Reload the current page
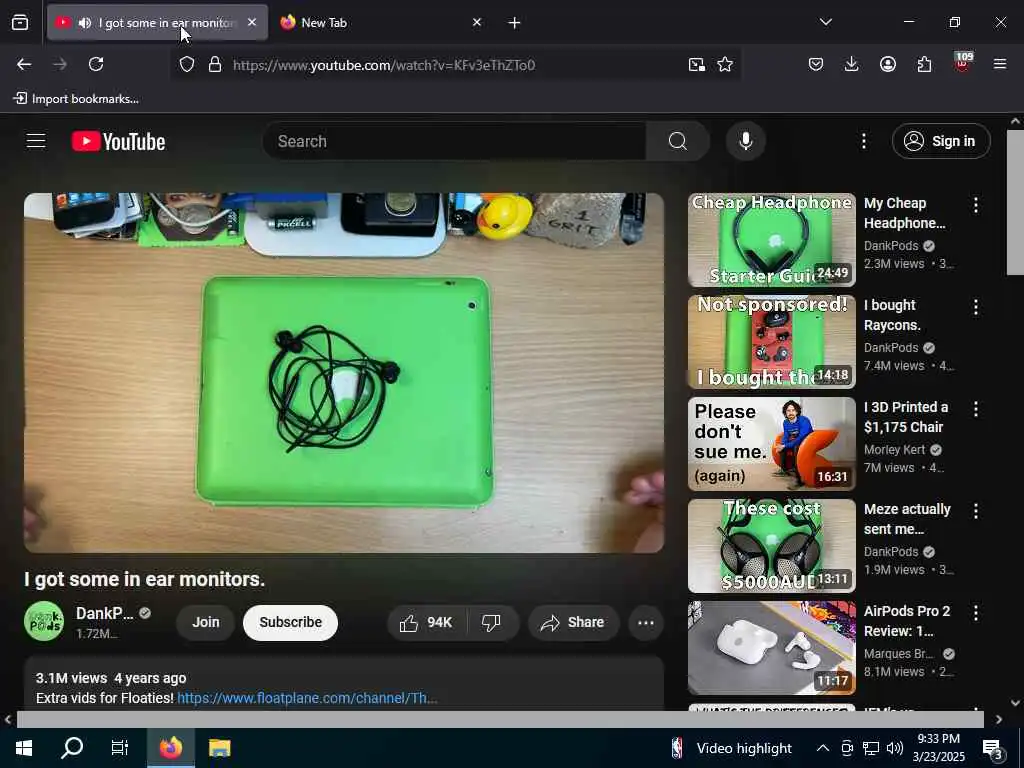Screen dimensions: 1024x768 click(96, 64)
